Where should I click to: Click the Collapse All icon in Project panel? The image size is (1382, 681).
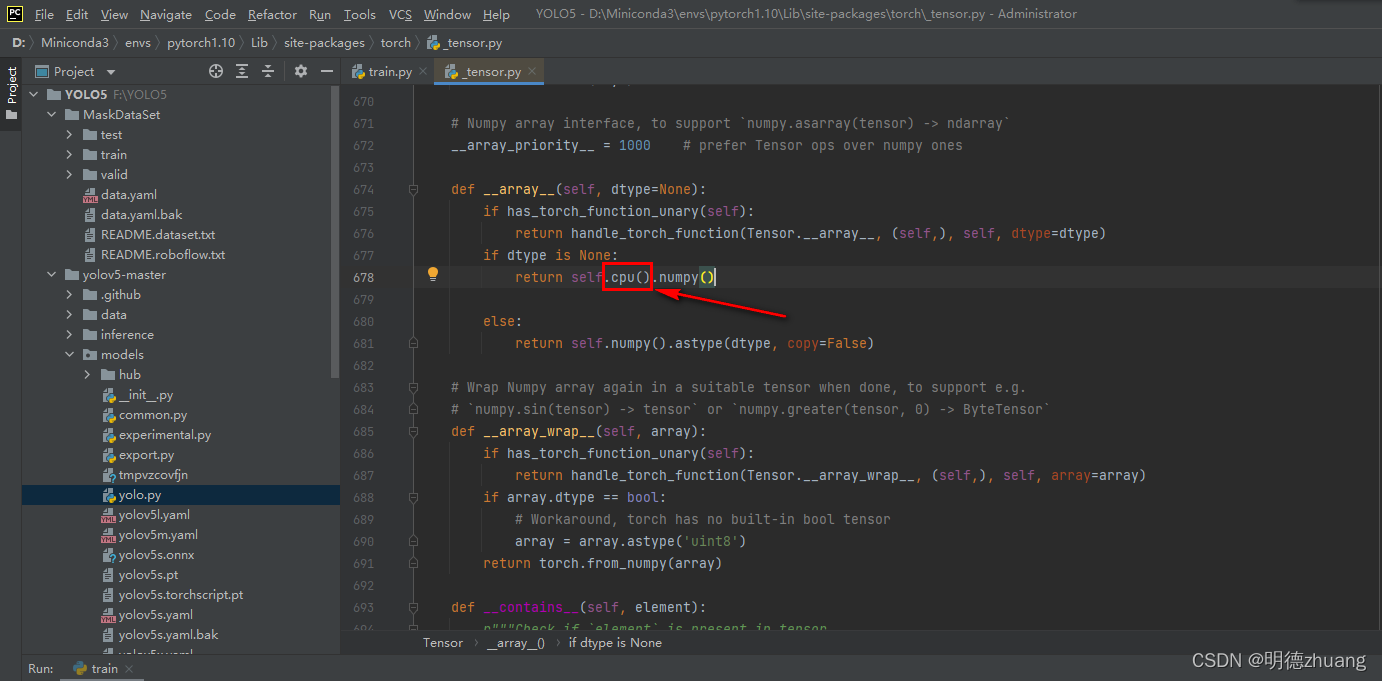pyautogui.click(x=268, y=71)
